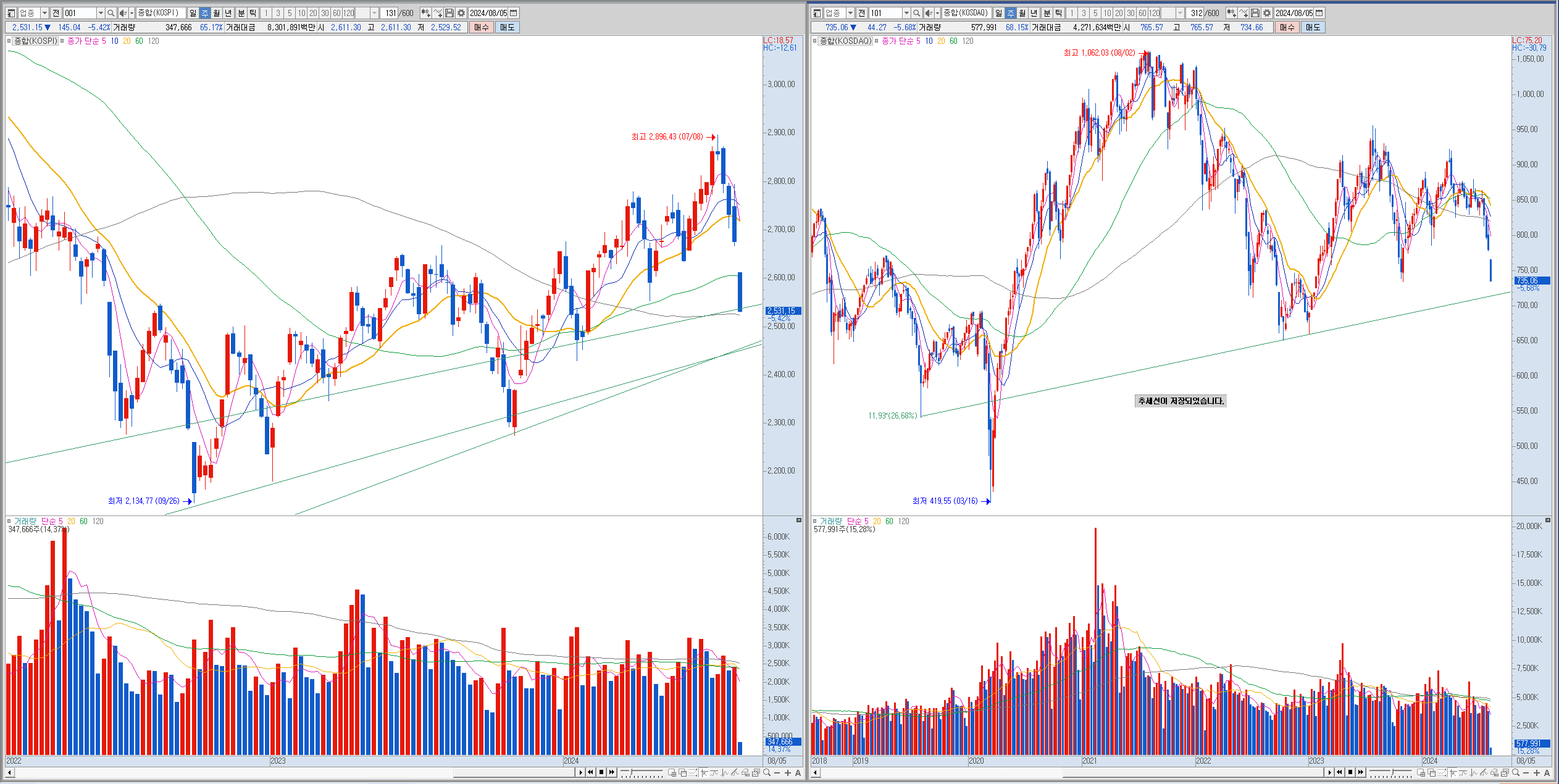
Task: Click the bar count field showing 312
Action: pos(1196,13)
